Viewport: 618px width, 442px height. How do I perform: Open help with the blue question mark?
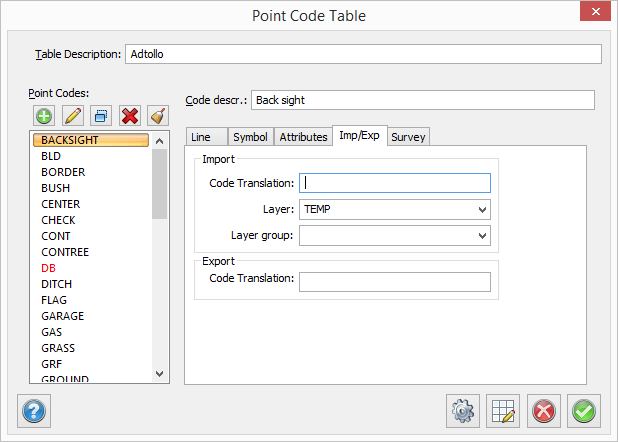pos(34,410)
